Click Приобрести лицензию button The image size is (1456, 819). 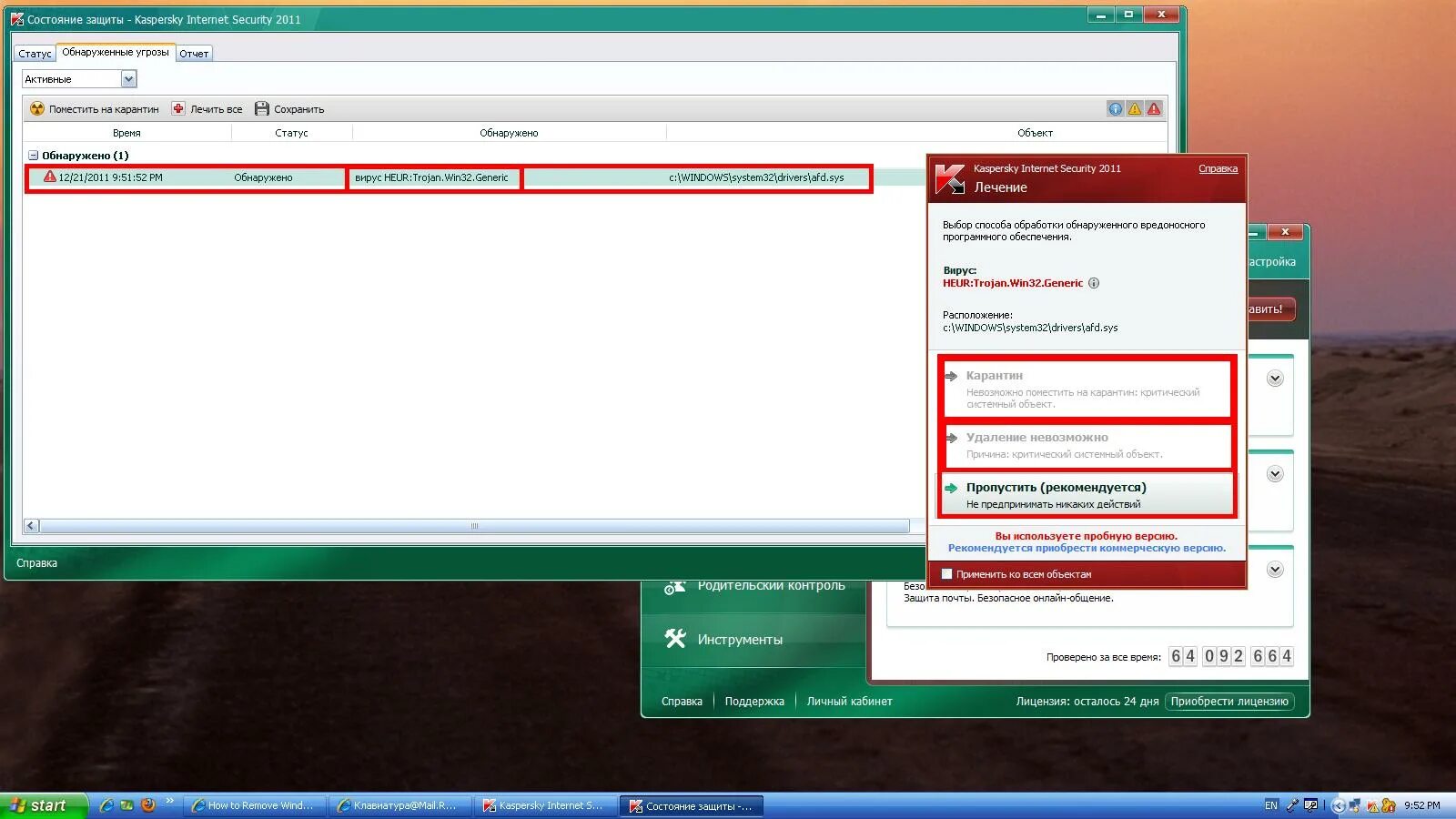(1229, 702)
